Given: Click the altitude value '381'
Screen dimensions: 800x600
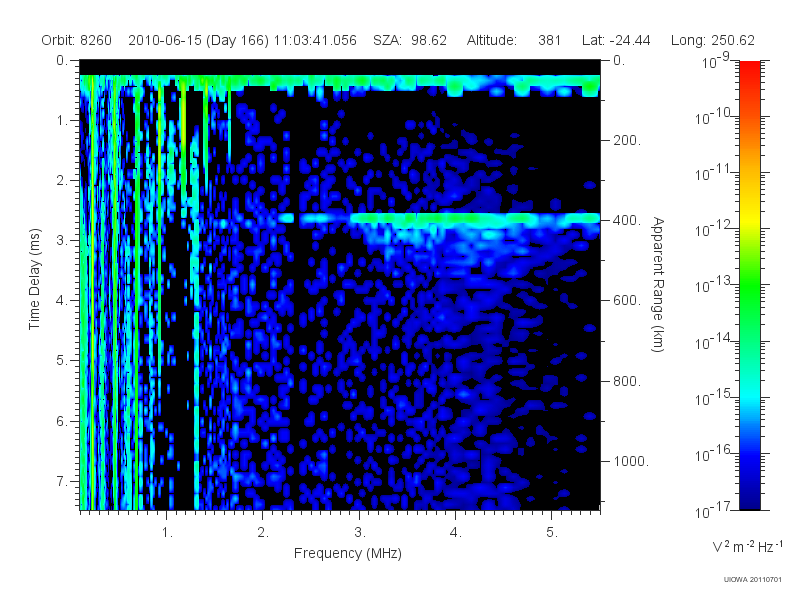Looking at the screenshot, I should (x=549, y=40).
